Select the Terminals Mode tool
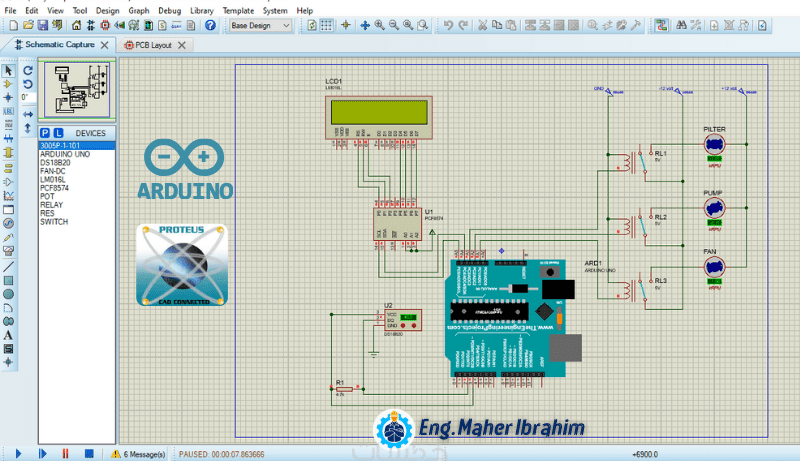800x470 pixels. tap(8, 168)
